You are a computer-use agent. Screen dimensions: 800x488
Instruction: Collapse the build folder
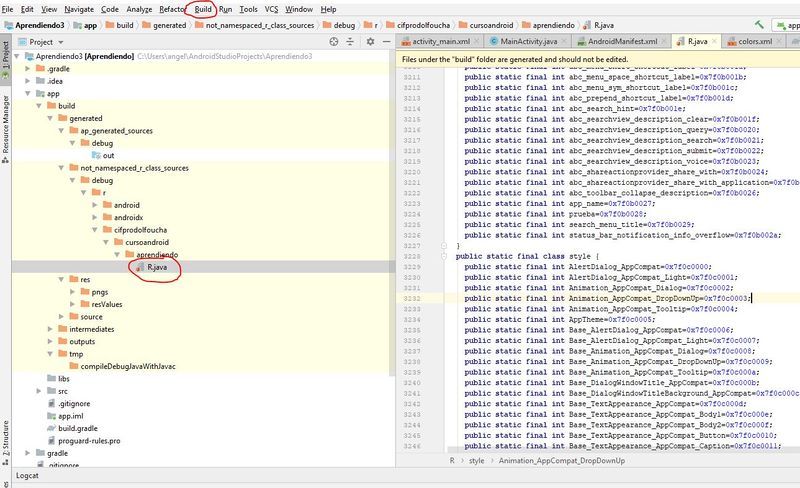(39, 106)
